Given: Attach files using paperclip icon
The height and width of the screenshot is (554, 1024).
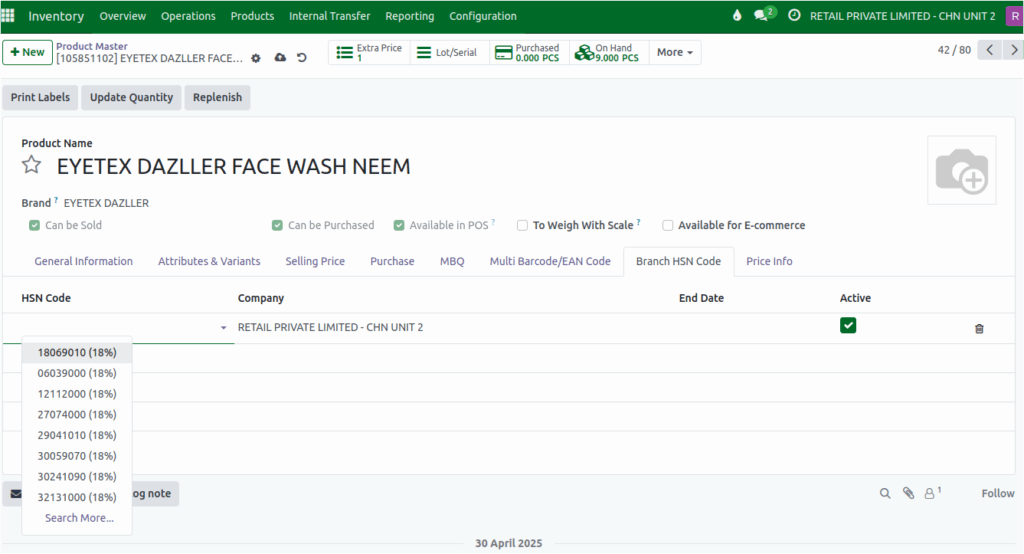Looking at the screenshot, I should (x=908, y=493).
